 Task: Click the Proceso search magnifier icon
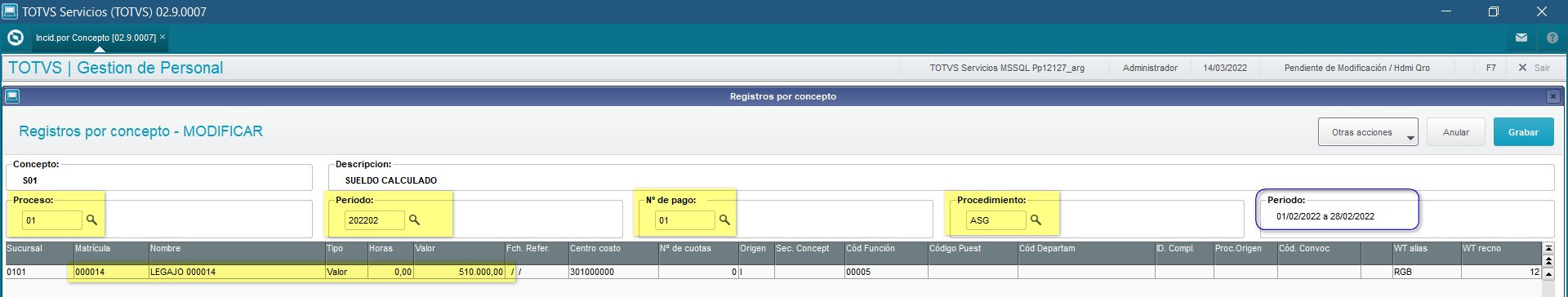pyautogui.click(x=91, y=220)
